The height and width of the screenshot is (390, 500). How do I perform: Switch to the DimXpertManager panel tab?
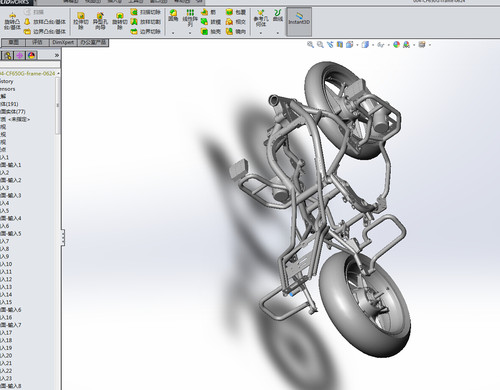(x=19, y=55)
